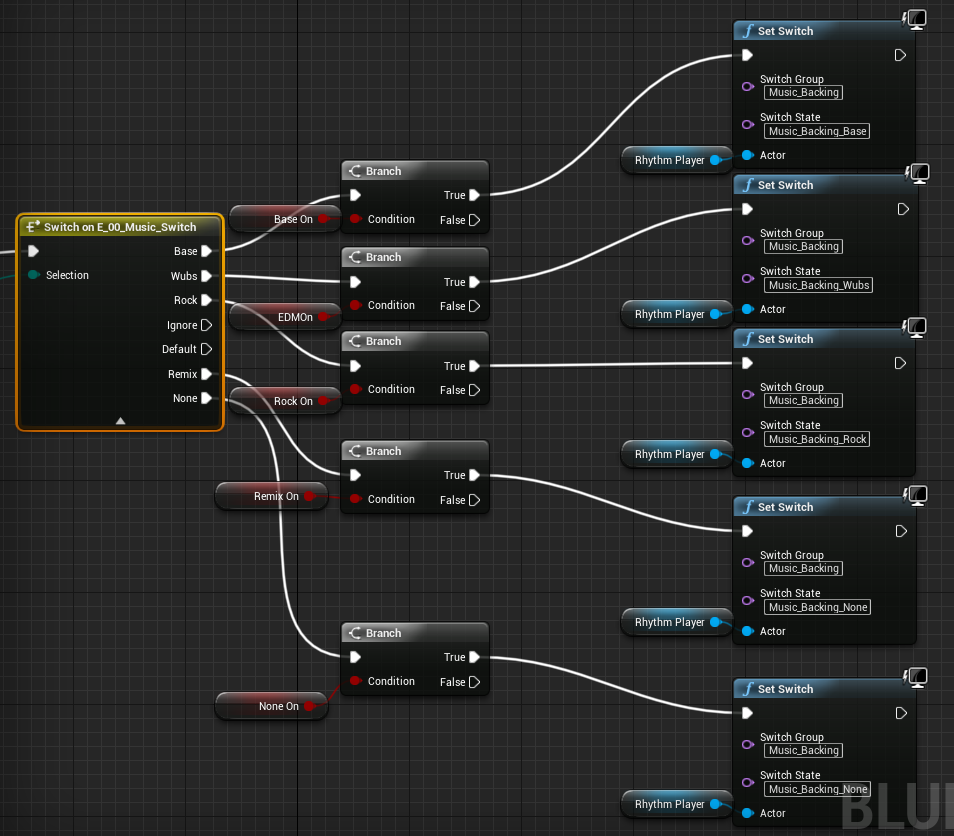Select the Base On variable node

point(285,219)
